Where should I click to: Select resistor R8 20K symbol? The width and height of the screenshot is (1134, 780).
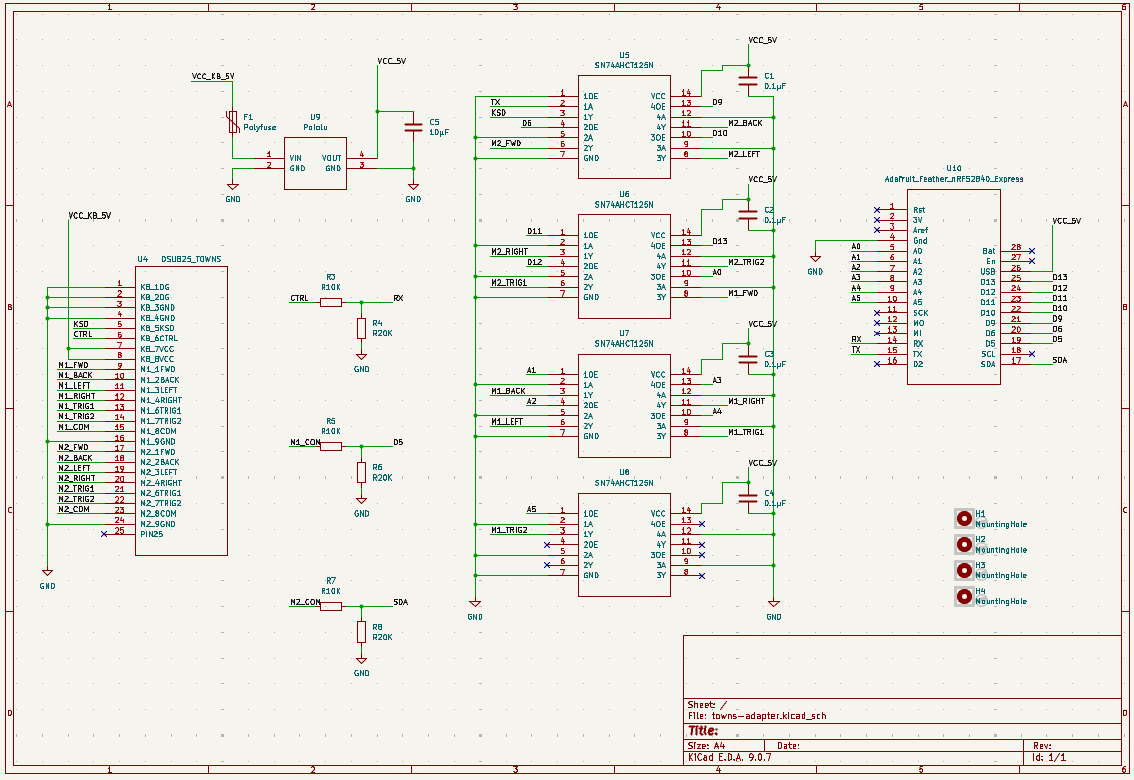pyautogui.click(x=361, y=632)
